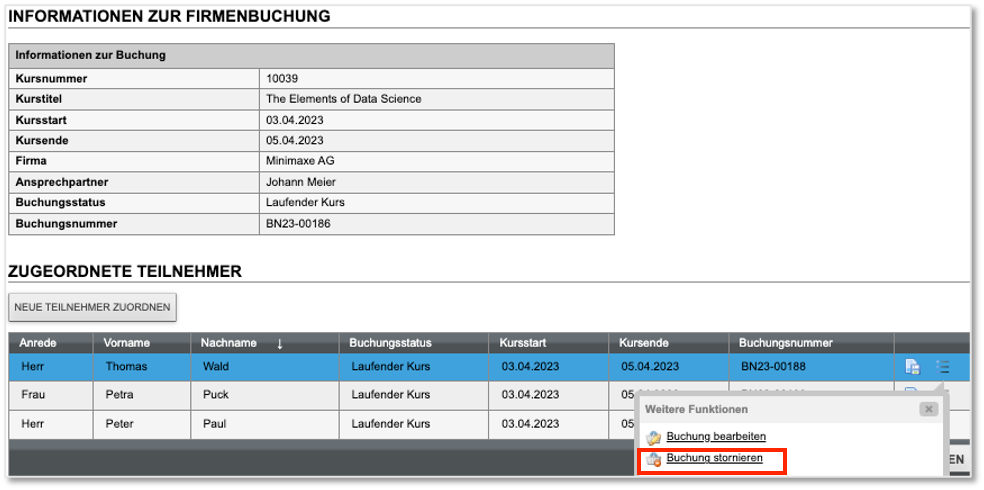
Task: Select the Petra first name cell
Action: 119,395
